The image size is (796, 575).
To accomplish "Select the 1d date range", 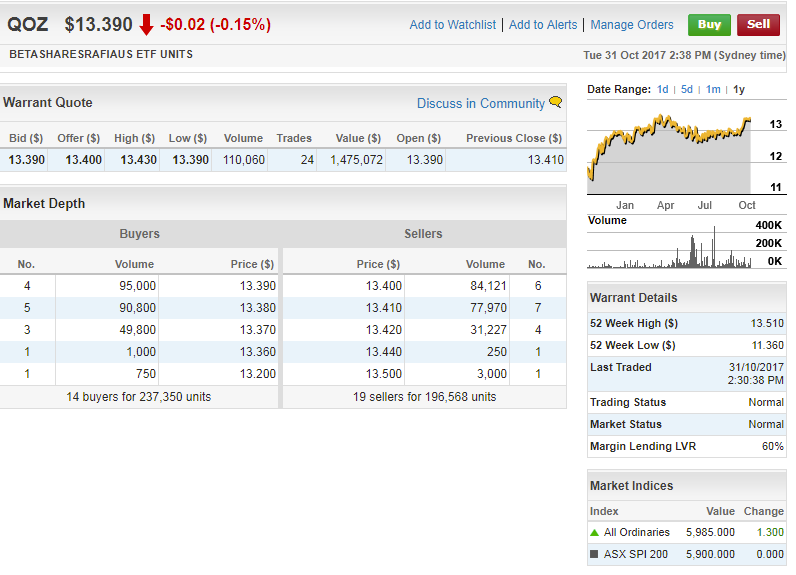I will pyautogui.click(x=662, y=89).
